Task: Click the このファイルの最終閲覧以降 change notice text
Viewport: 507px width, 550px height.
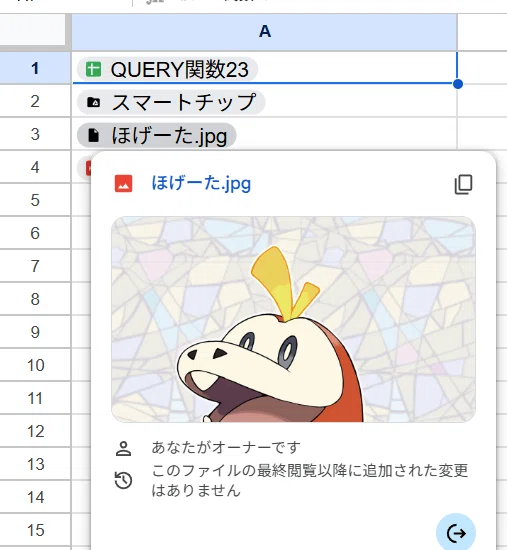Action: coord(310,480)
